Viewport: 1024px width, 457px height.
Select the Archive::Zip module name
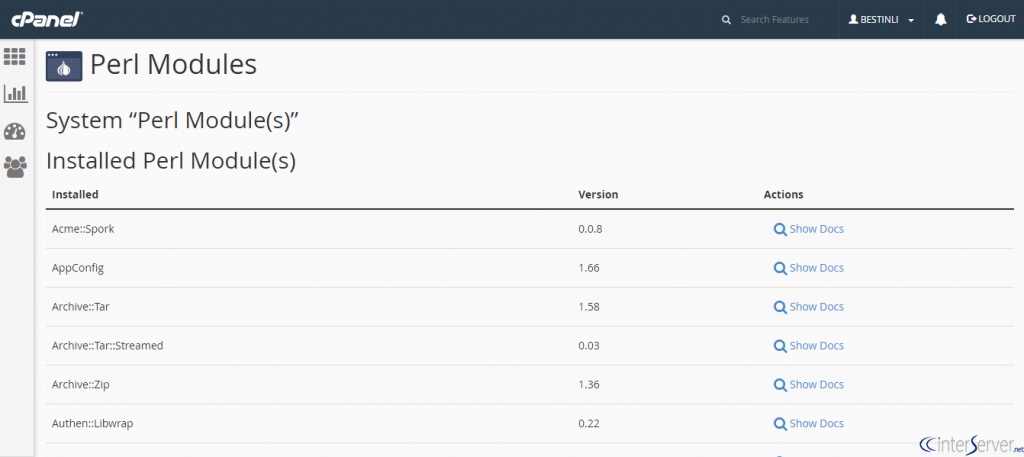[80, 385]
